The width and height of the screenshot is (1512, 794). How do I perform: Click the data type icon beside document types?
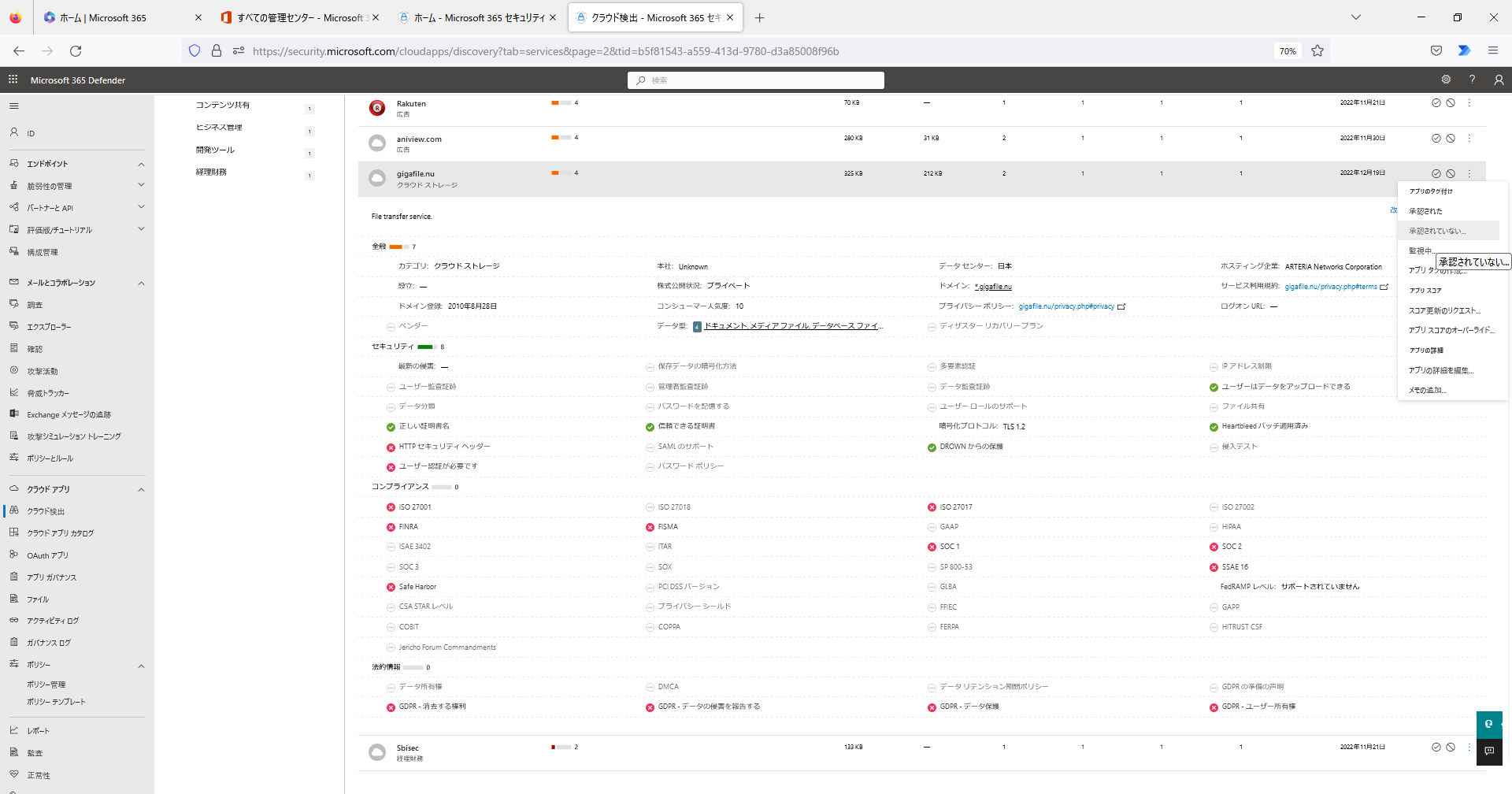click(697, 326)
